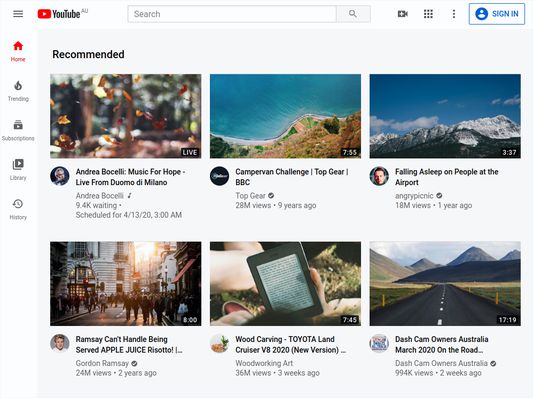Click the 'Recommended' section heading
The height and width of the screenshot is (398, 533).
coord(88,54)
